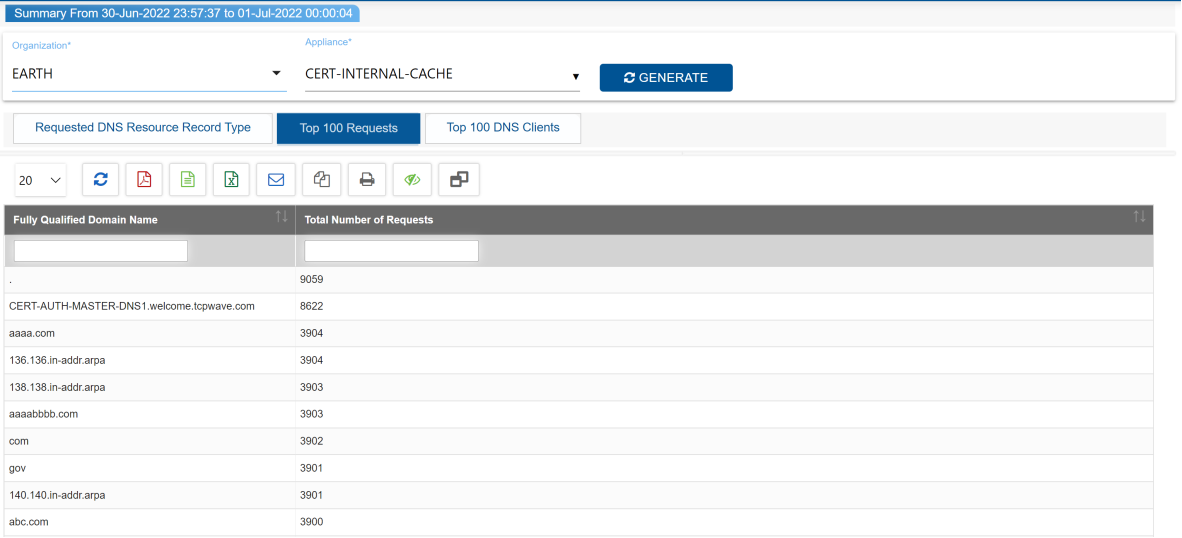Export the table as PDF
1182x538 pixels.
point(144,180)
